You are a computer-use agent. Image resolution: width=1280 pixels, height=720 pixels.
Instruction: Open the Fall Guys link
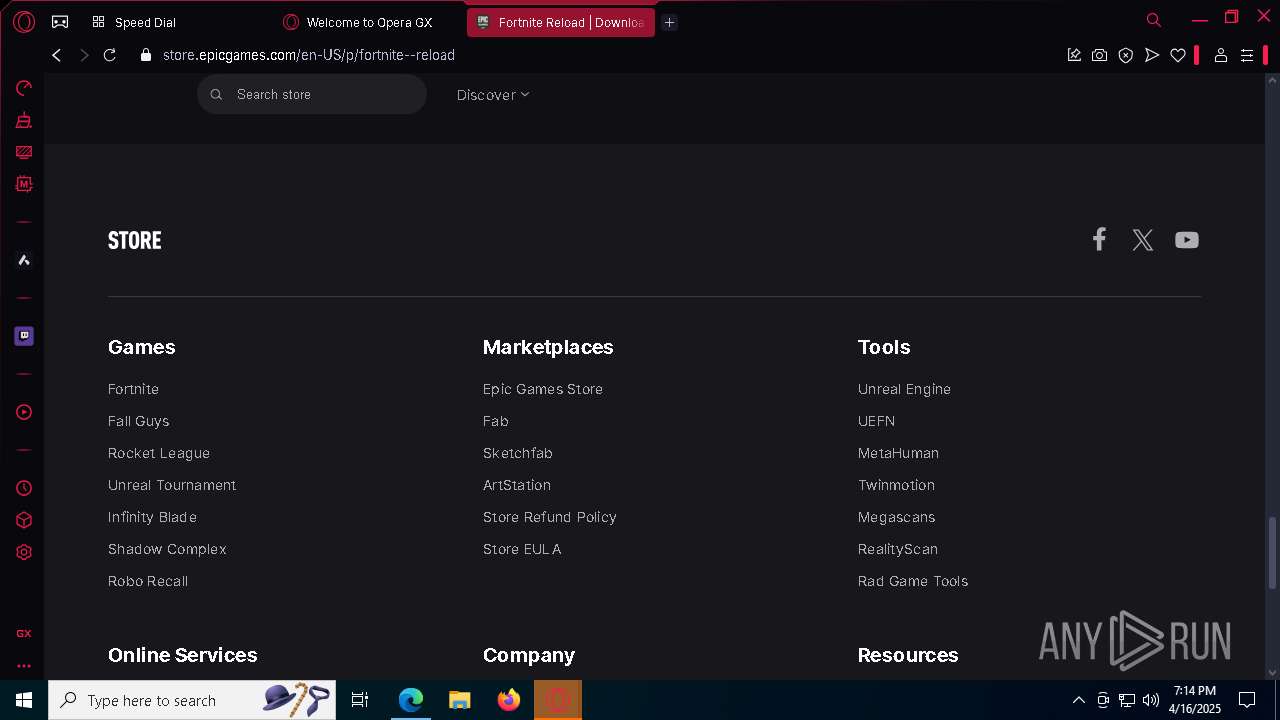(x=138, y=421)
